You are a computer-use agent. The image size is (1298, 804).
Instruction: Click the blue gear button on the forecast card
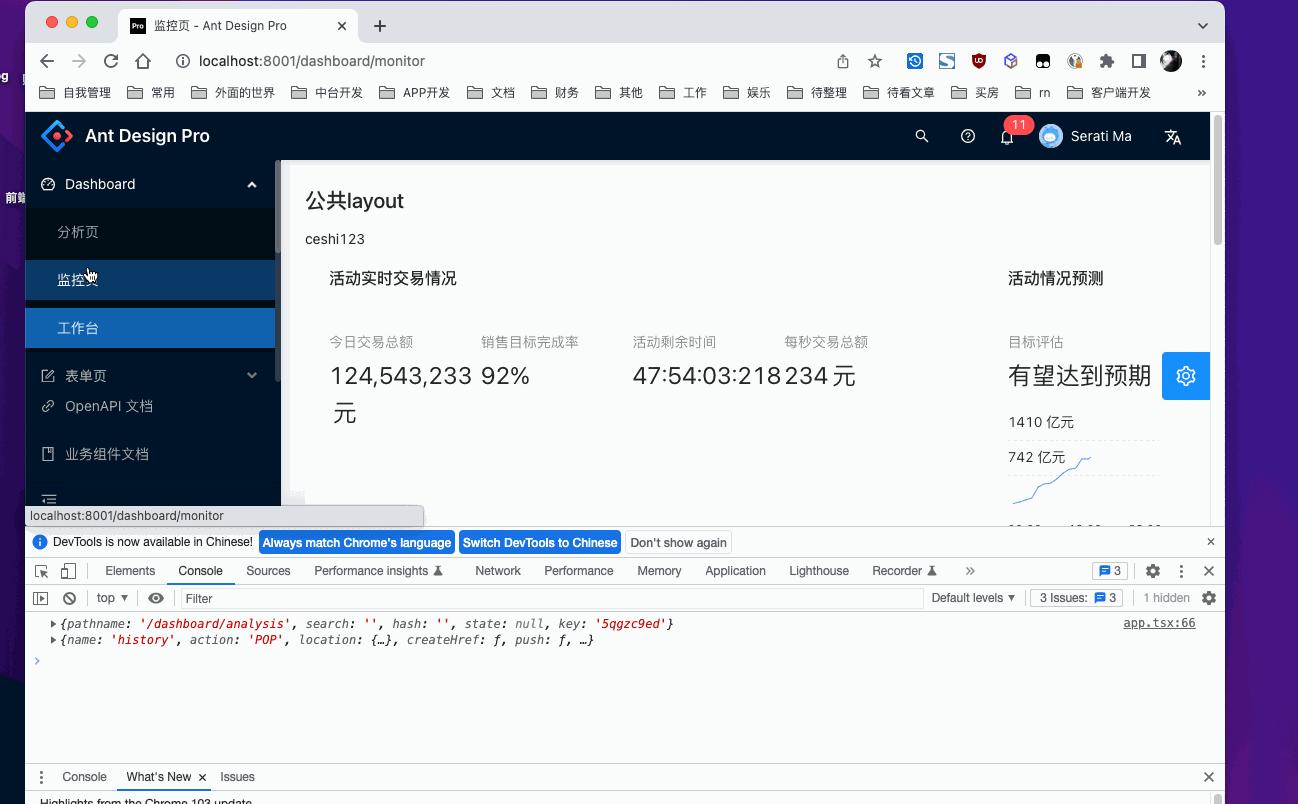pyautogui.click(x=1185, y=375)
